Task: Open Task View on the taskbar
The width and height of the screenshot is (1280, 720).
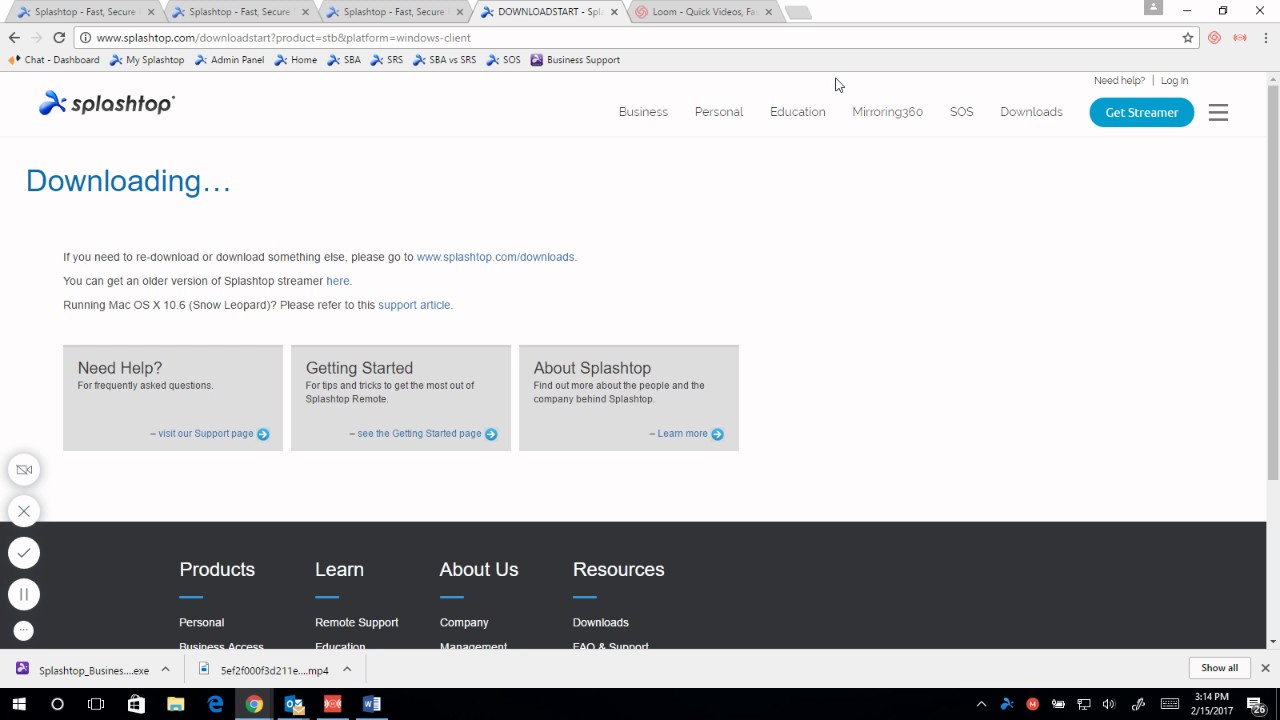Action: [x=96, y=704]
